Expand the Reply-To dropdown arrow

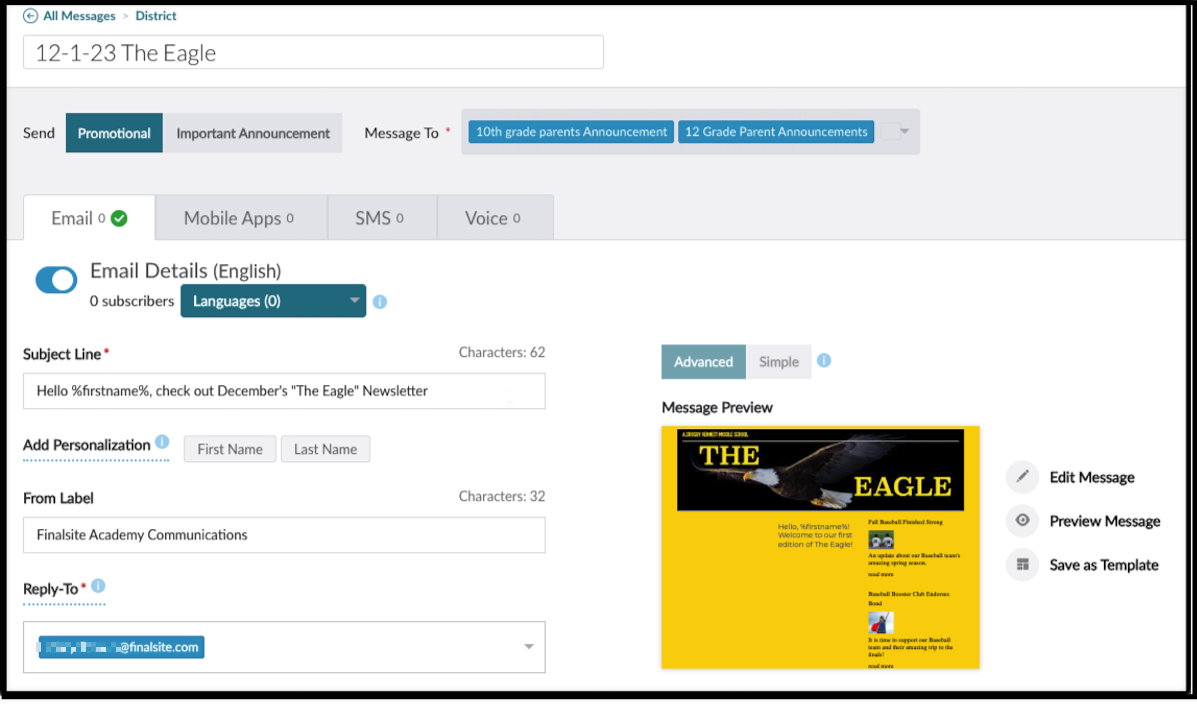click(x=528, y=647)
